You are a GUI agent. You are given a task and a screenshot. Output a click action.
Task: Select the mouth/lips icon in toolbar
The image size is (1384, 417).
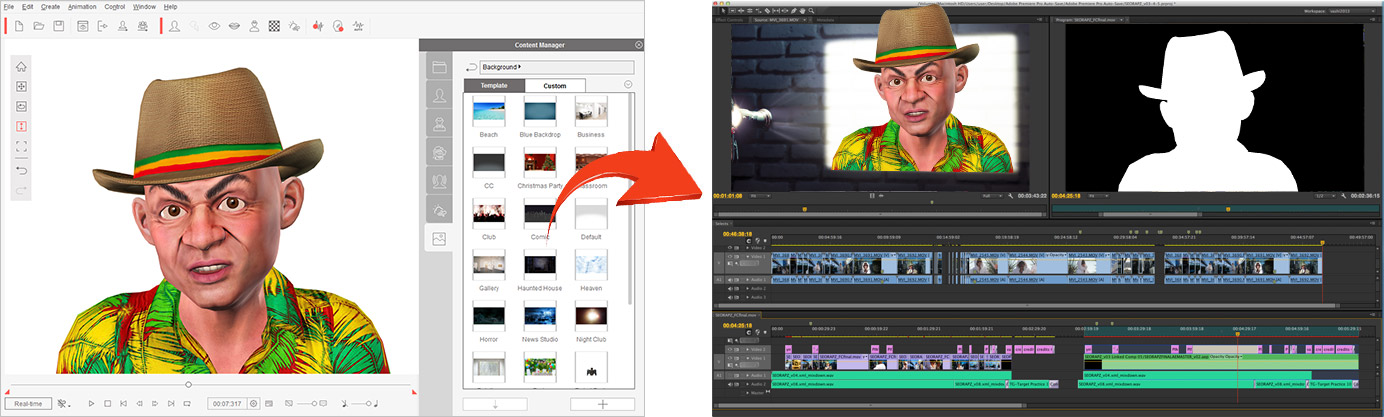[x=234, y=26]
